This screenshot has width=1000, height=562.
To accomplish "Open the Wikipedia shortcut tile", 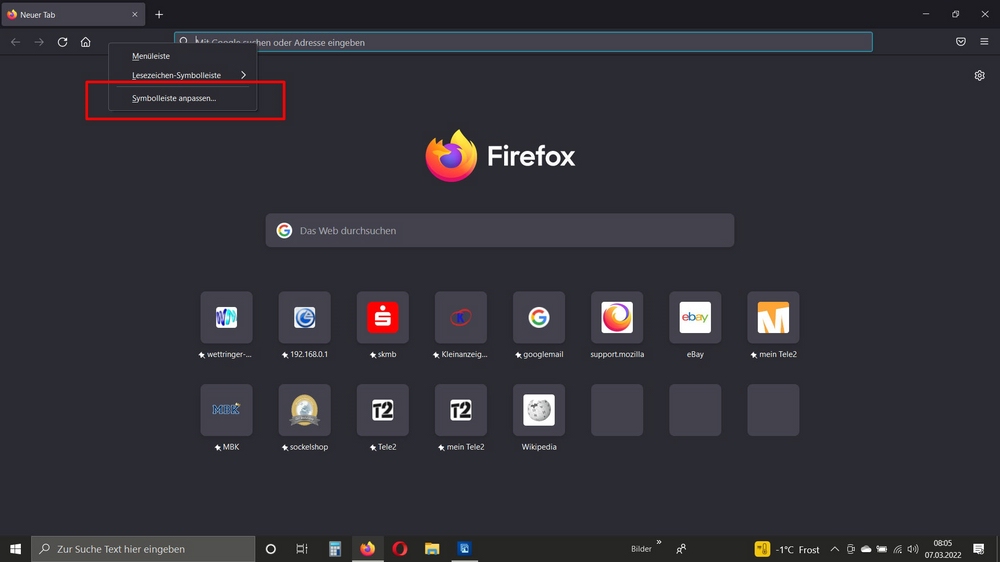I will click(539, 410).
